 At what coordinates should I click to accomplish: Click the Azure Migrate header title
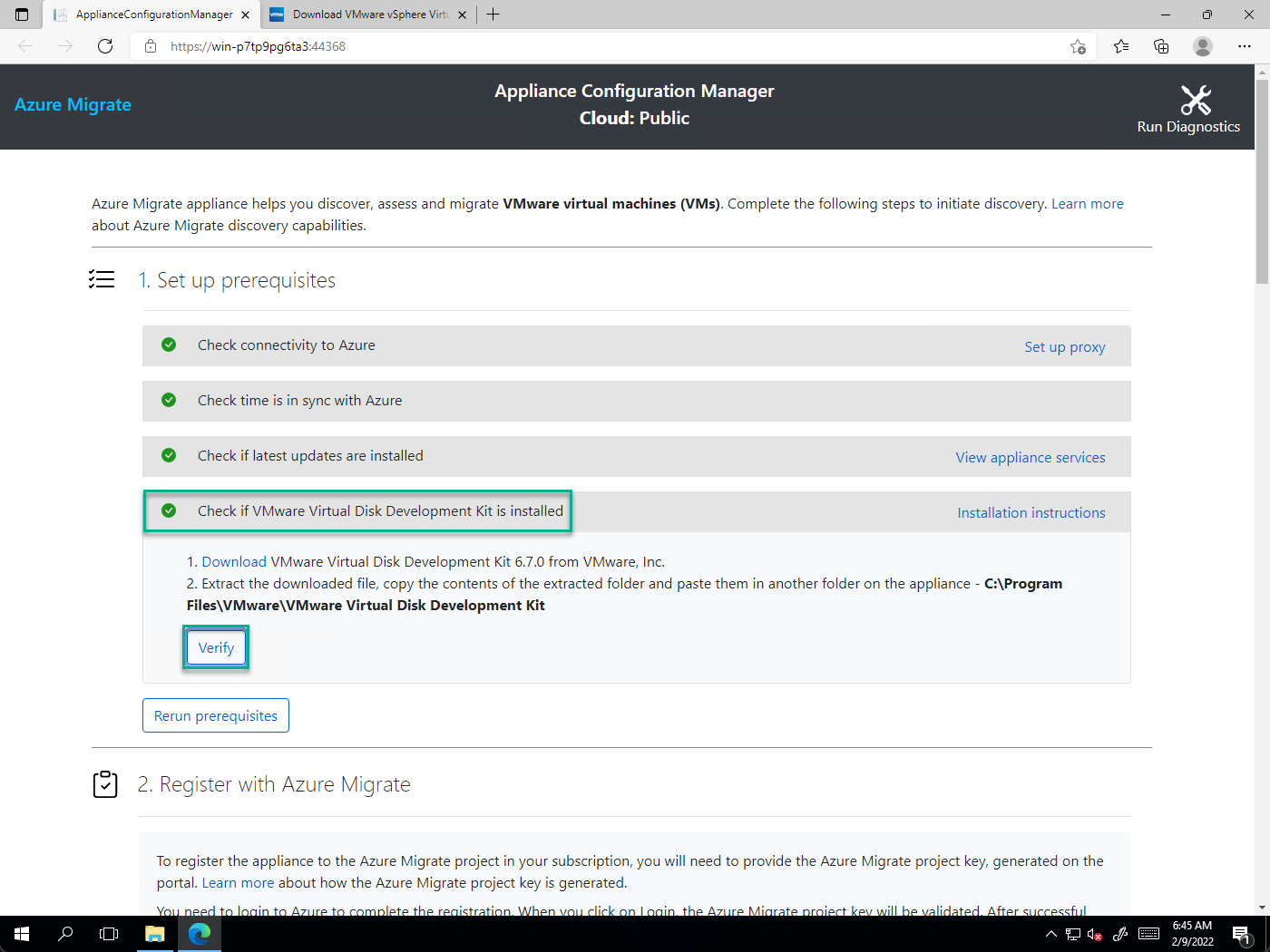click(73, 104)
